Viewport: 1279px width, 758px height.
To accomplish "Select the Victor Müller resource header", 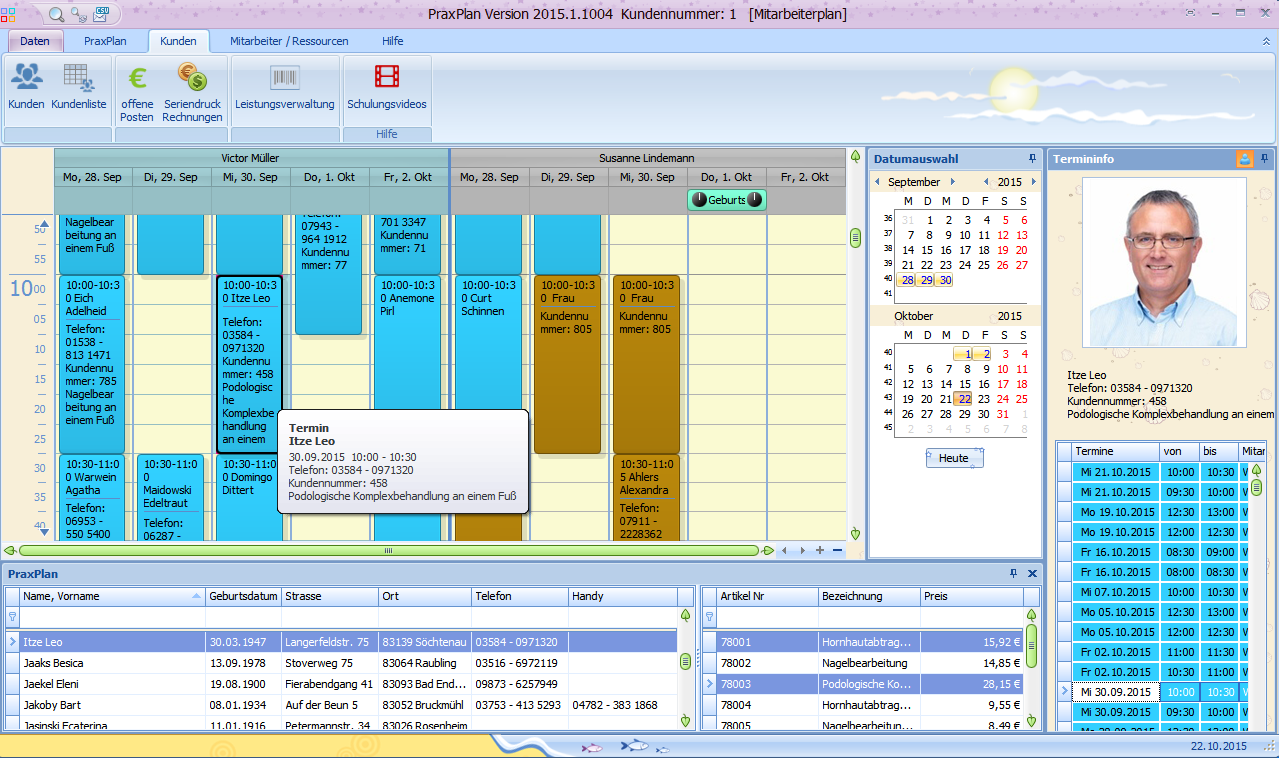I will pos(251,158).
